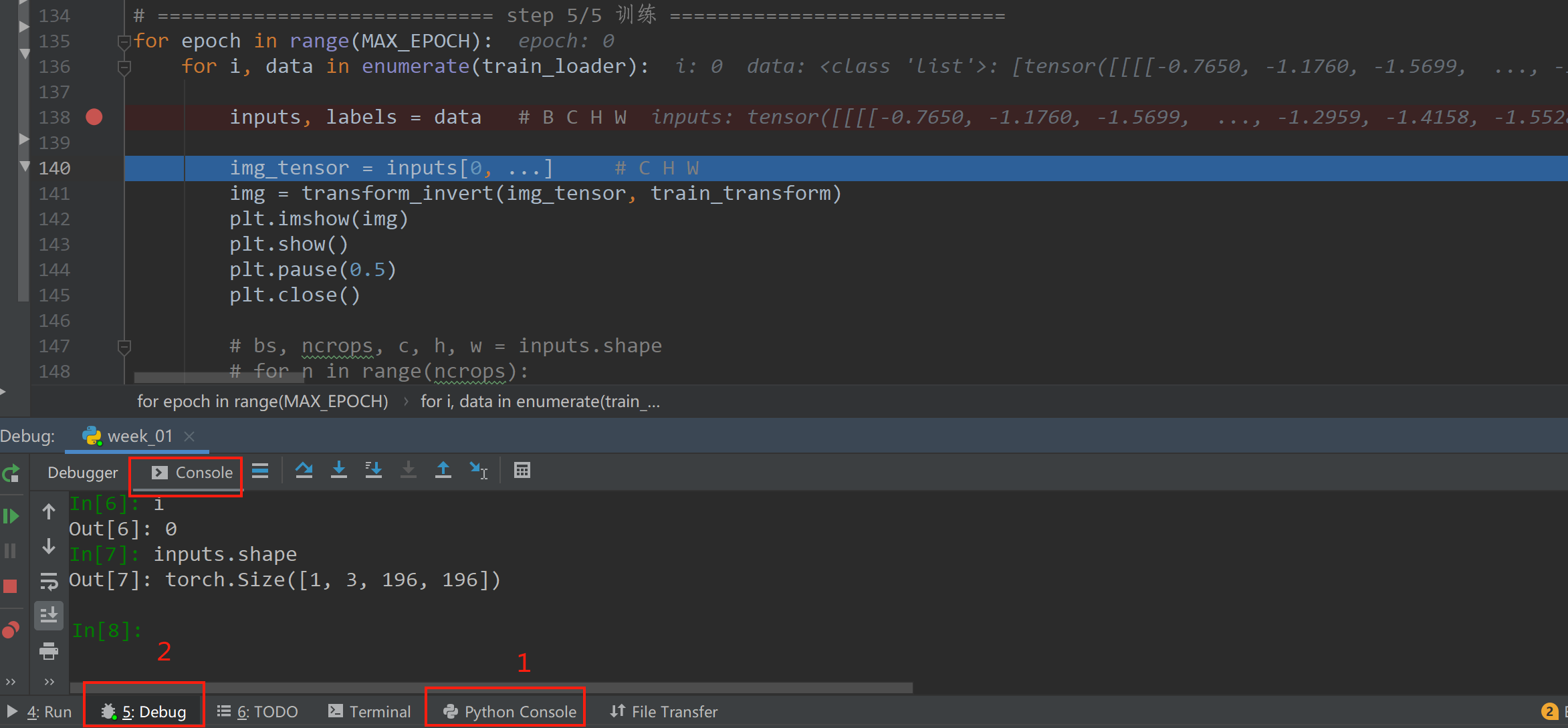Collapse the for epoch loop at line 135

click(x=124, y=42)
